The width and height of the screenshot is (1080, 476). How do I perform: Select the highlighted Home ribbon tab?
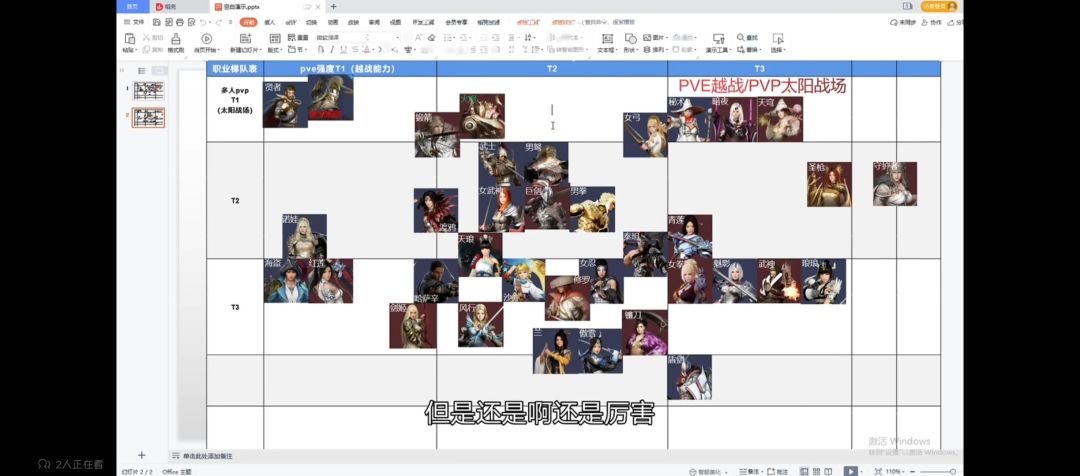click(x=249, y=22)
